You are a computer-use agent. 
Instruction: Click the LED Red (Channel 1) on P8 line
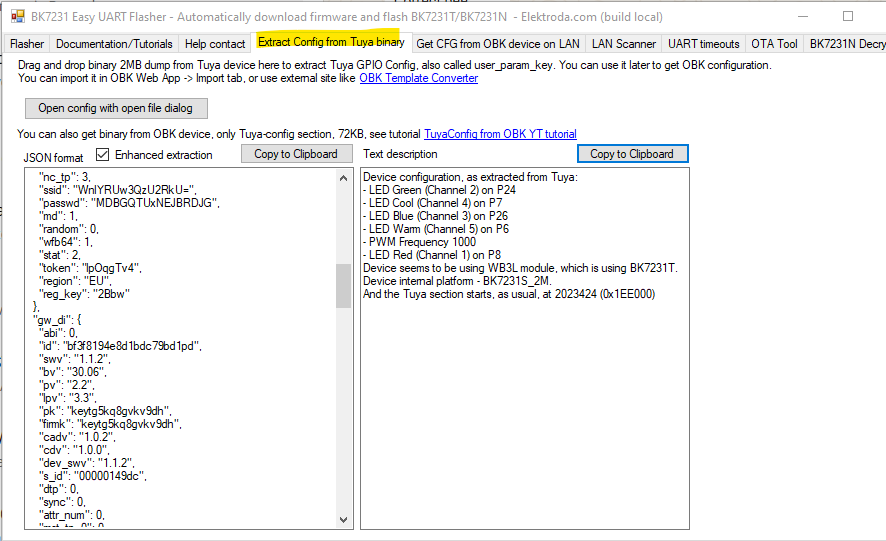[x=432, y=255]
